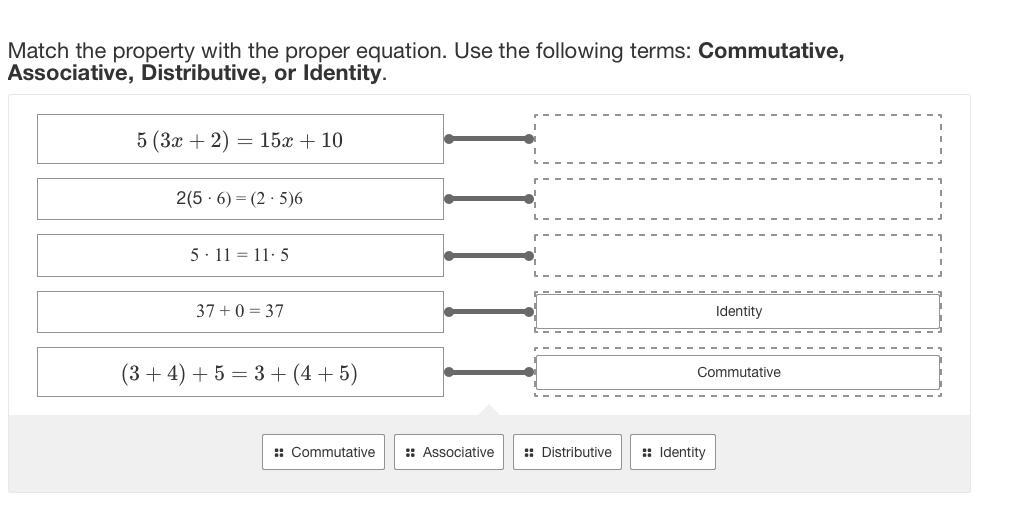
Task: Select the Commutative label in the answer bank
Action: tap(333, 453)
